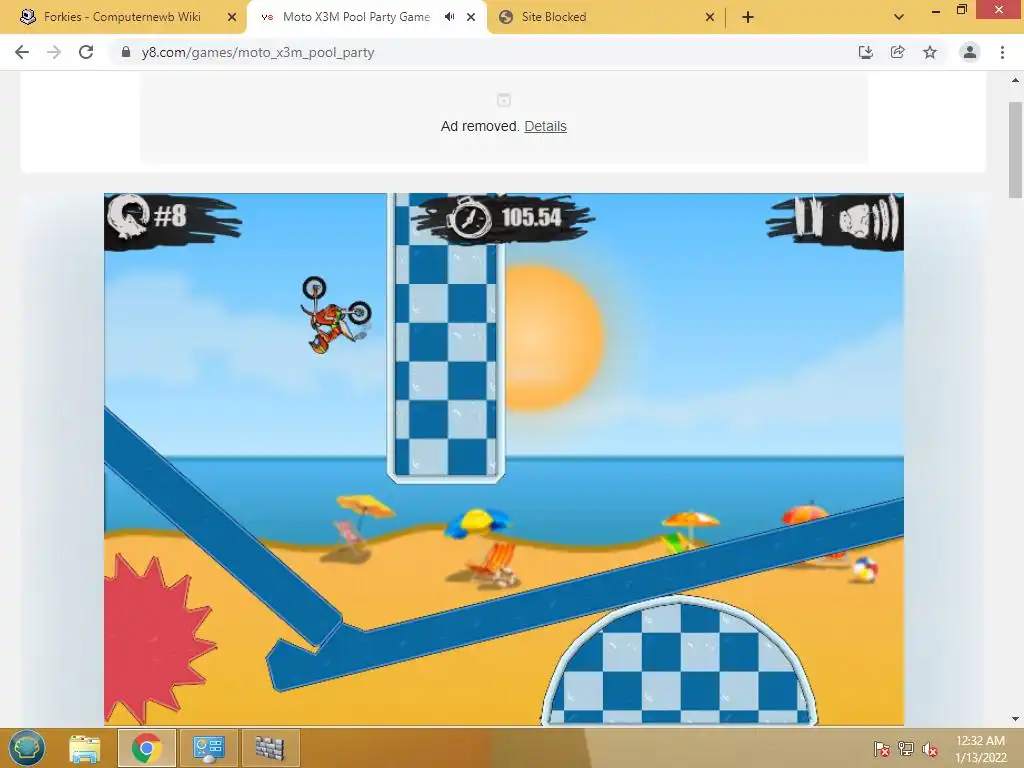The width and height of the screenshot is (1024, 768).
Task: Switch to Forkies - Computernewb Wiki tab
Action: (122, 17)
